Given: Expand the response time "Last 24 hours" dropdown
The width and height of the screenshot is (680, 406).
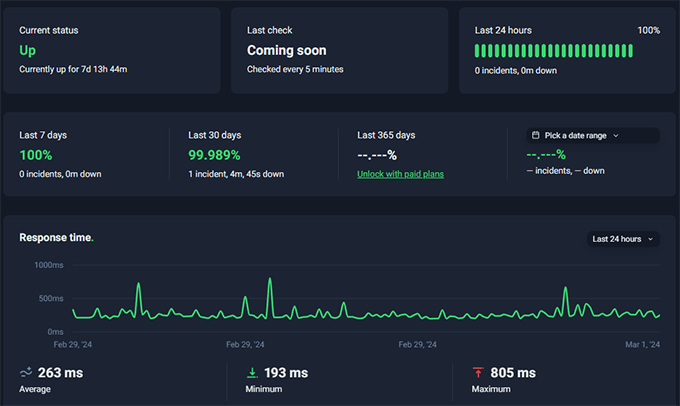Looking at the screenshot, I should tap(622, 239).
